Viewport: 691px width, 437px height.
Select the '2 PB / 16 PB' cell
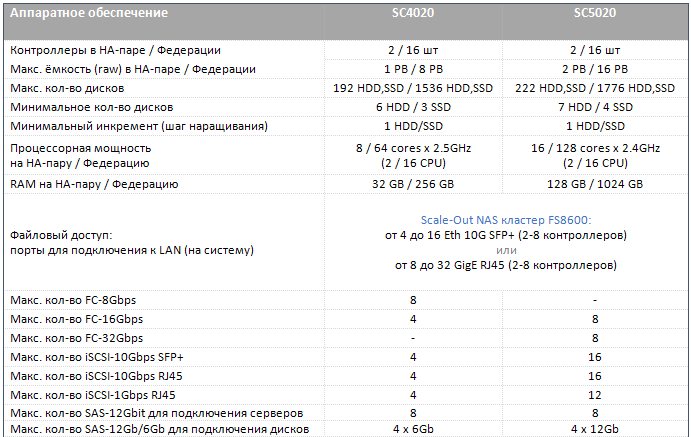pos(594,69)
